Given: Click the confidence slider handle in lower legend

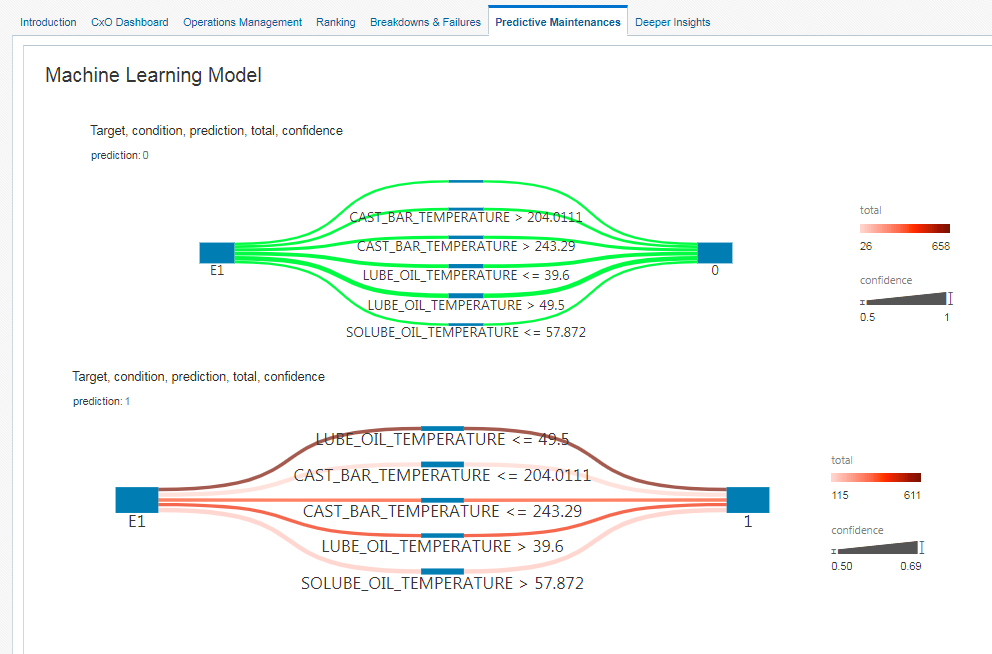Looking at the screenshot, I should [x=922, y=547].
